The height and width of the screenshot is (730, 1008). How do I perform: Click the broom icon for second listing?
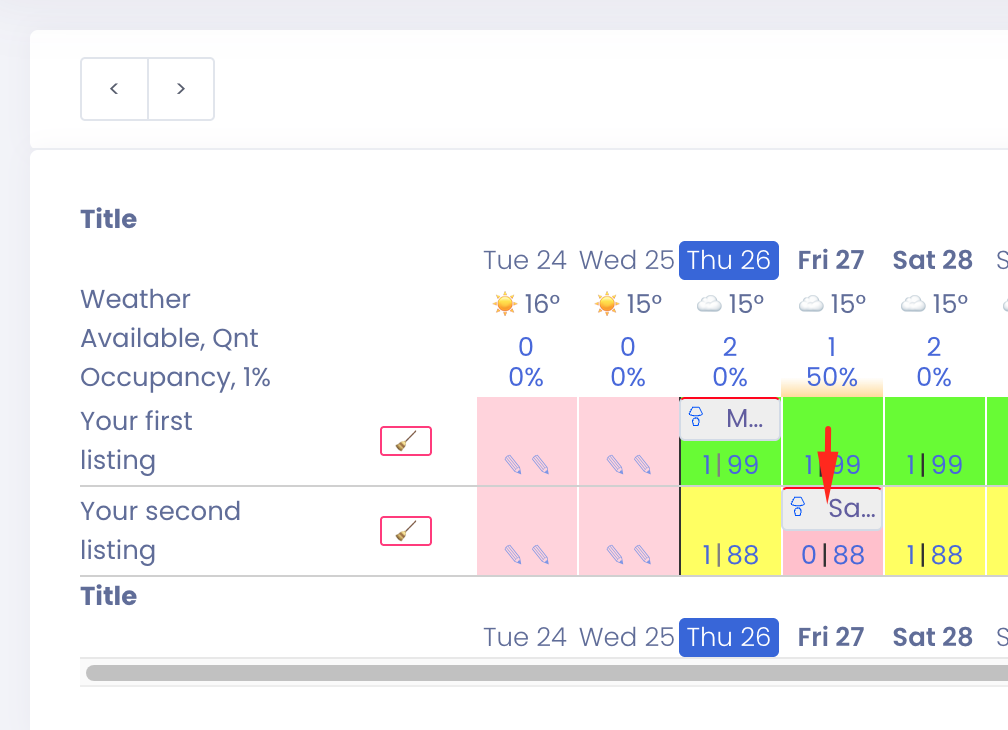coord(405,531)
